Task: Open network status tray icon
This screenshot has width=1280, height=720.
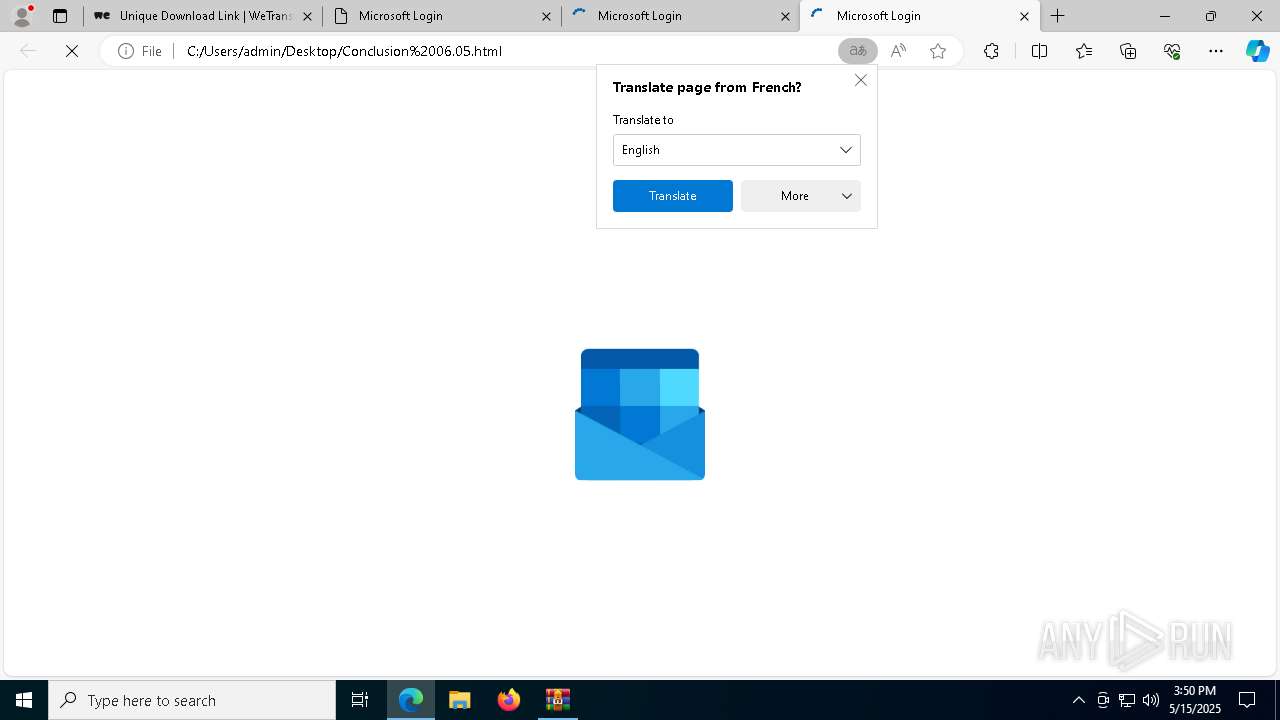Action: pos(1127,700)
